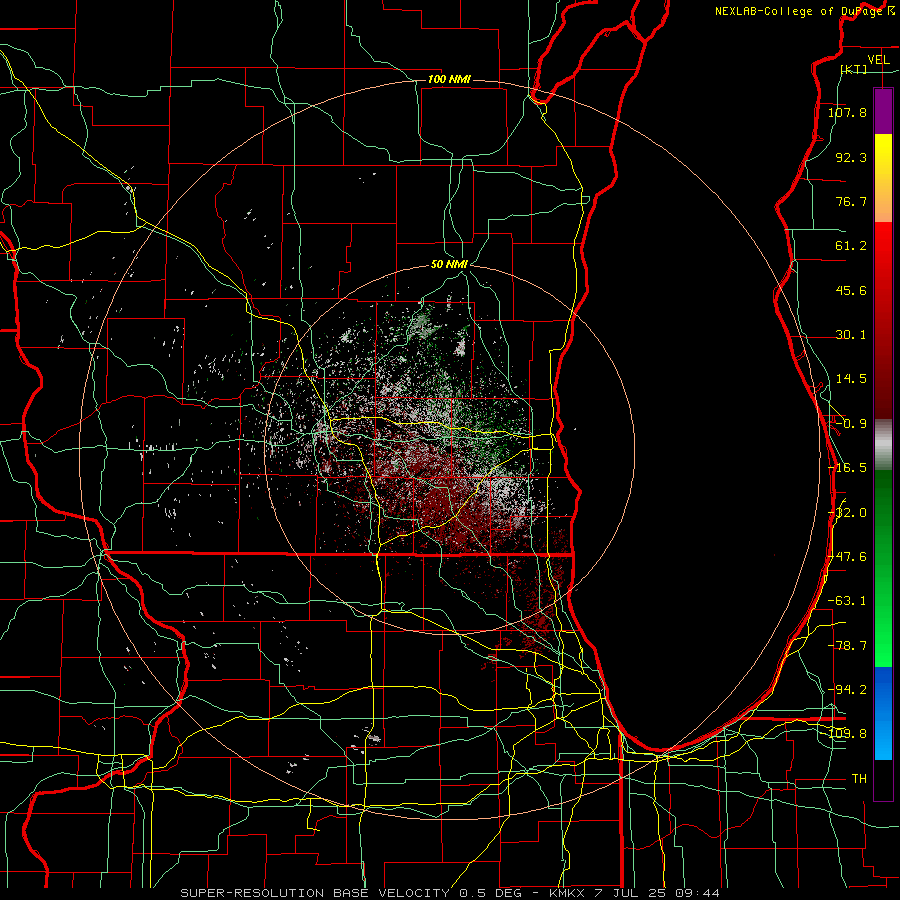Click the 14.5 velocity scale value

pyautogui.click(x=851, y=379)
